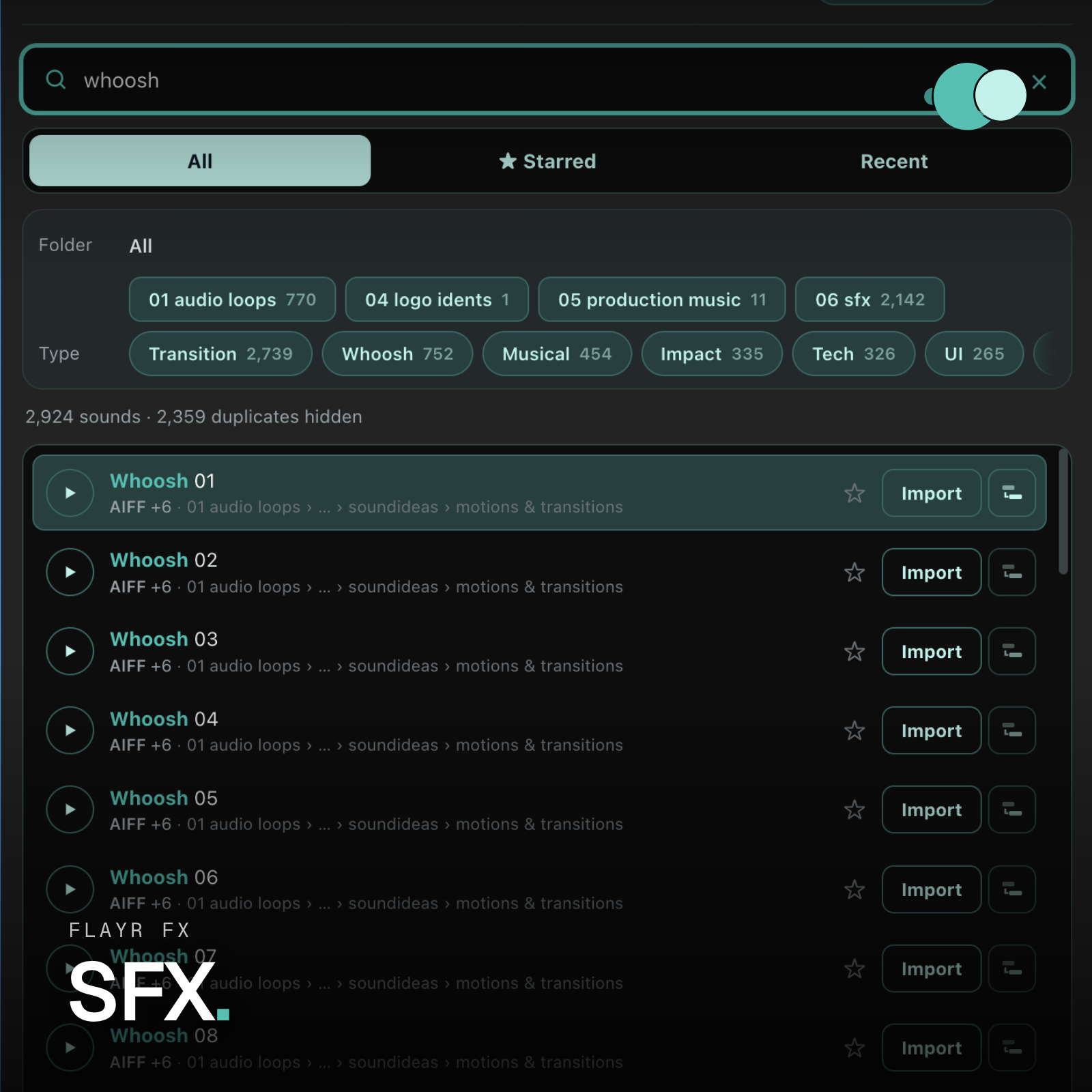Star the Whoosh 03 sound

pos(854,651)
